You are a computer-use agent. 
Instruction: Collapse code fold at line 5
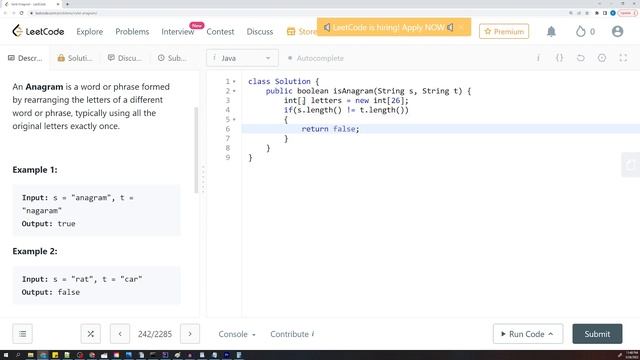coord(234,120)
